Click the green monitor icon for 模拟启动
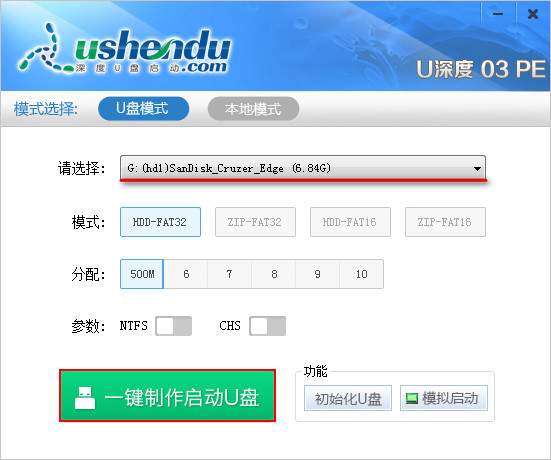551x460 pixels. (411, 399)
